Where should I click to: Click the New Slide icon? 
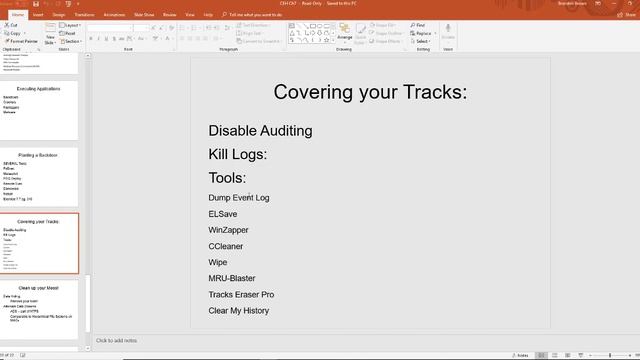pos(50,28)
